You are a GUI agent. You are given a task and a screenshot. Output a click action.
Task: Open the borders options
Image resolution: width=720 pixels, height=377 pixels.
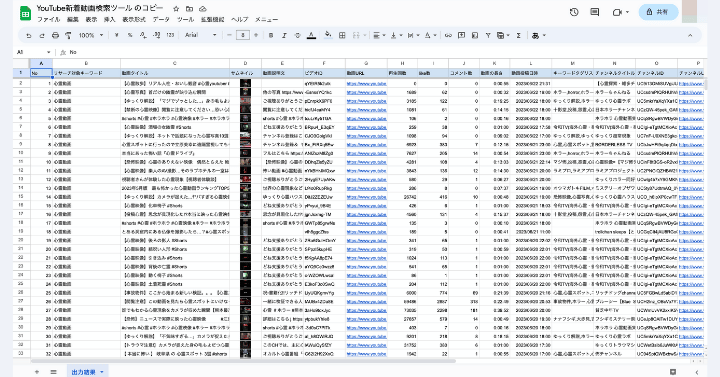pyautogui.click(x=342, y=35)
